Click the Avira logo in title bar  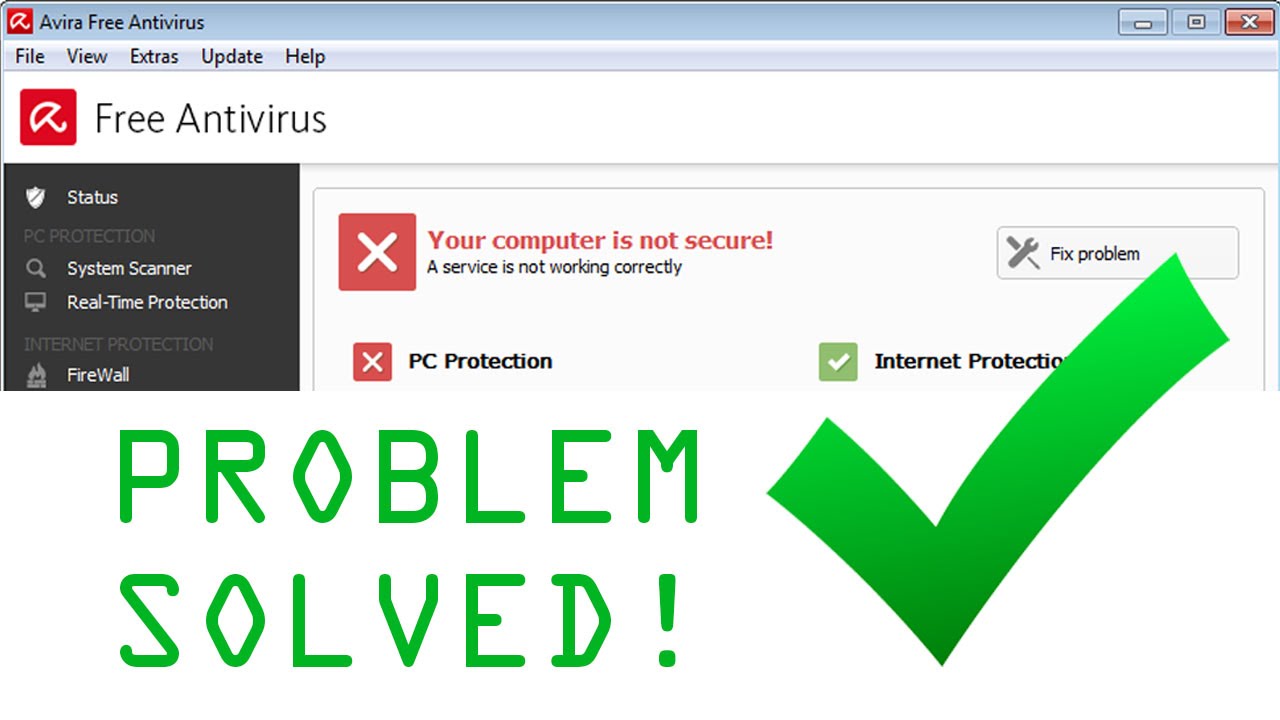(20, 21)
